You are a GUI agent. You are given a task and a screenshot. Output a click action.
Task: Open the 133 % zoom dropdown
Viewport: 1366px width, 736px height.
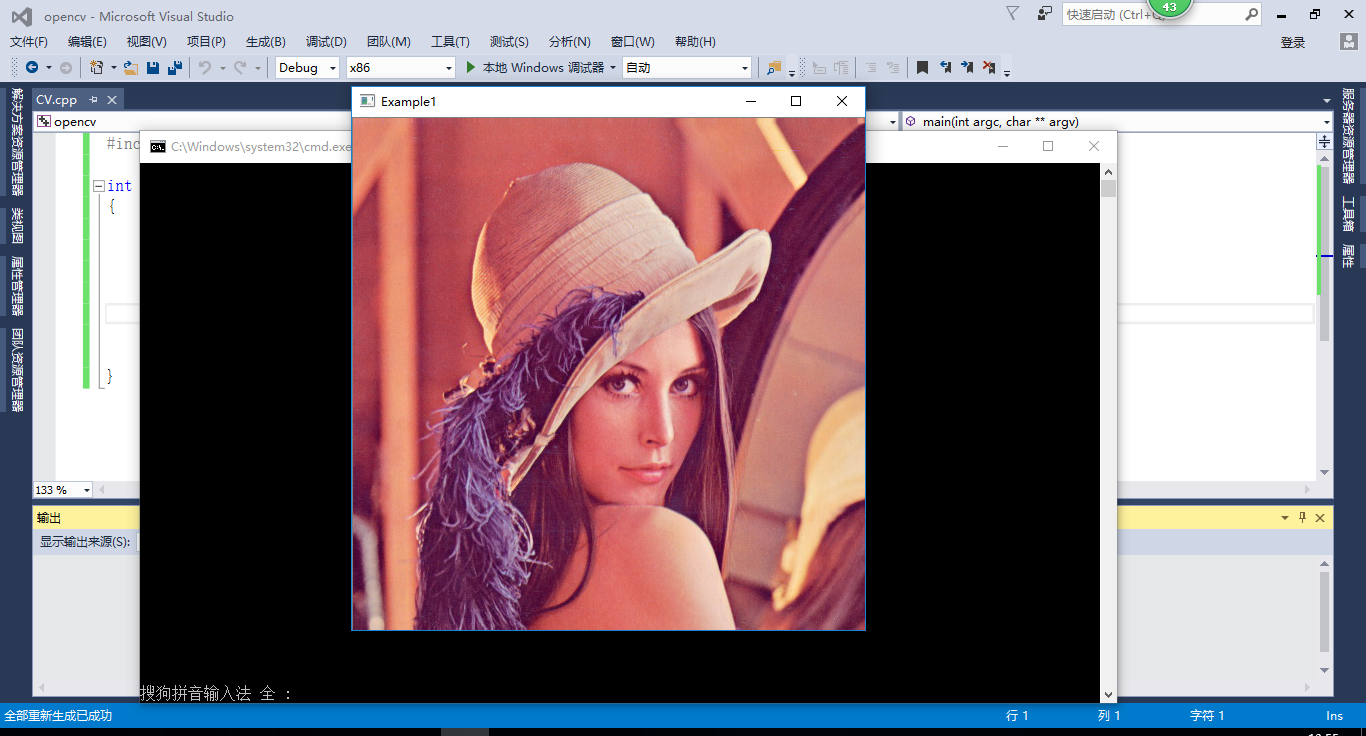coord(87,490)
